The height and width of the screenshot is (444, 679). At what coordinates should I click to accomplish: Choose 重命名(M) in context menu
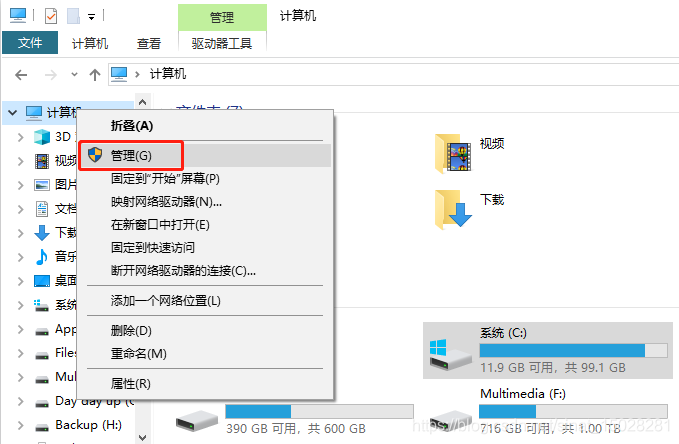205,353
